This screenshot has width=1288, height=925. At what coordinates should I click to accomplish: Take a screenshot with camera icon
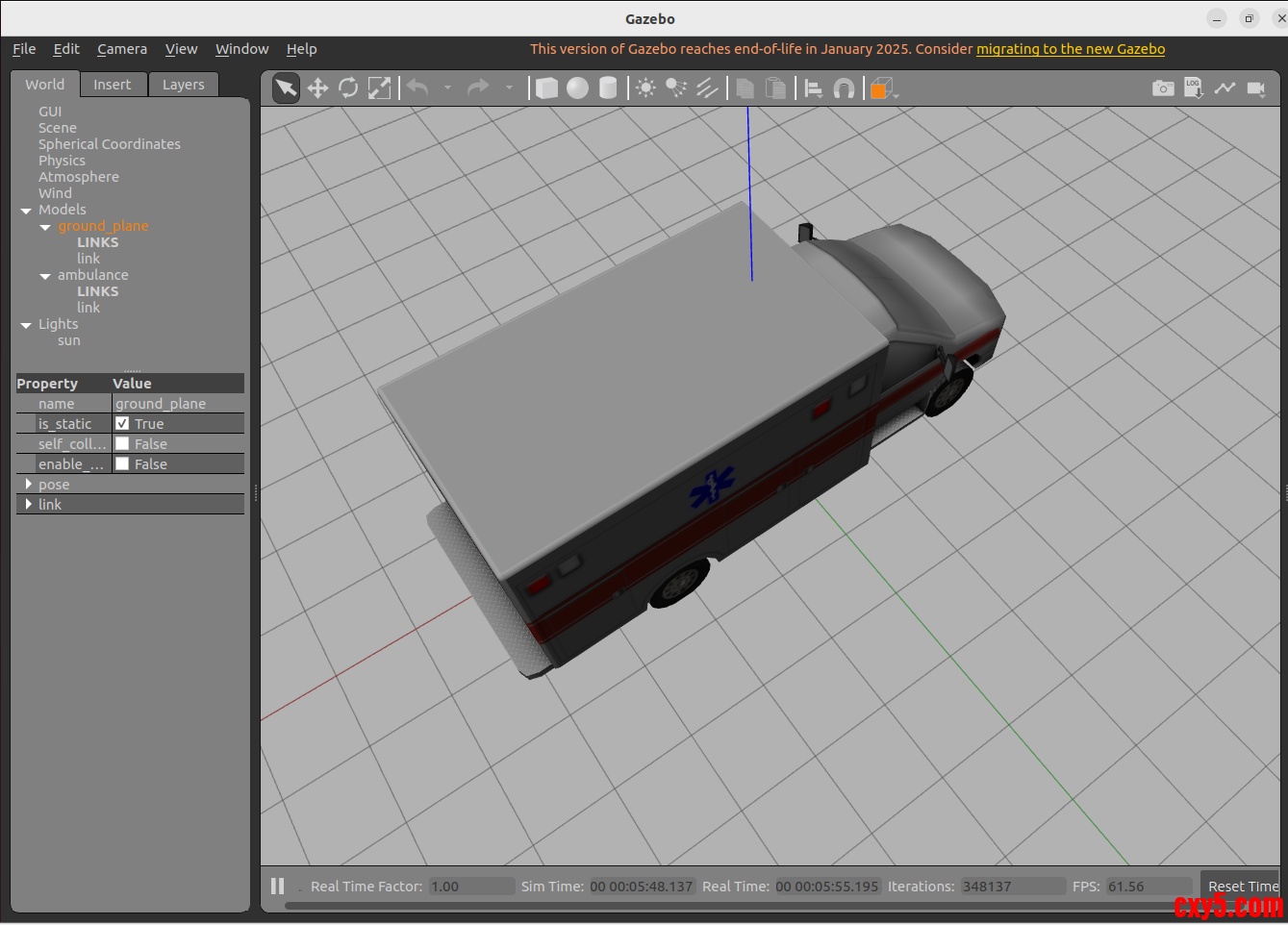tap(1163, 88)
